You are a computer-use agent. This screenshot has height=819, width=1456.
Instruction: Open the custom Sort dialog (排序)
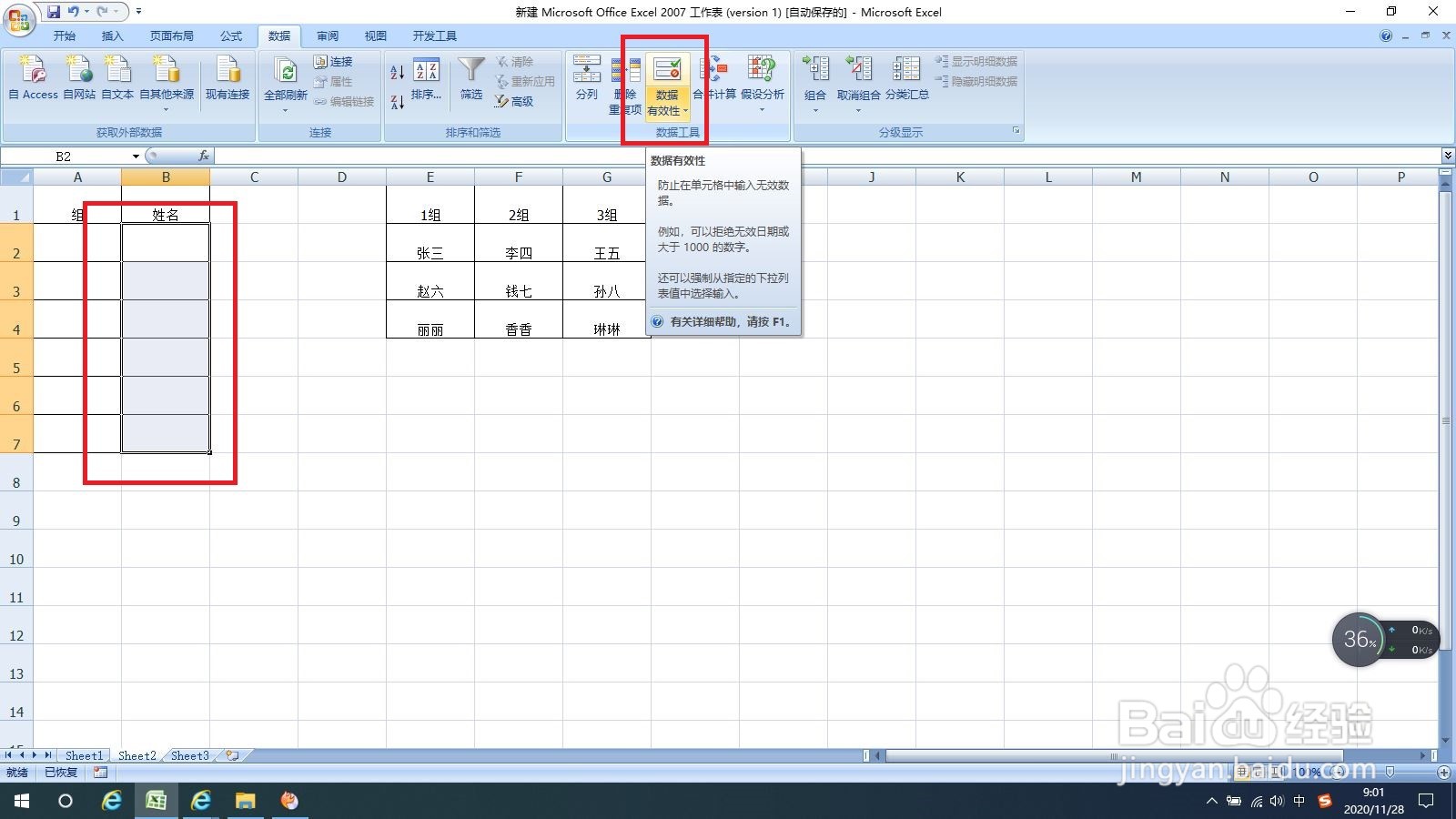pyautogui.click(x=426, y=80)
